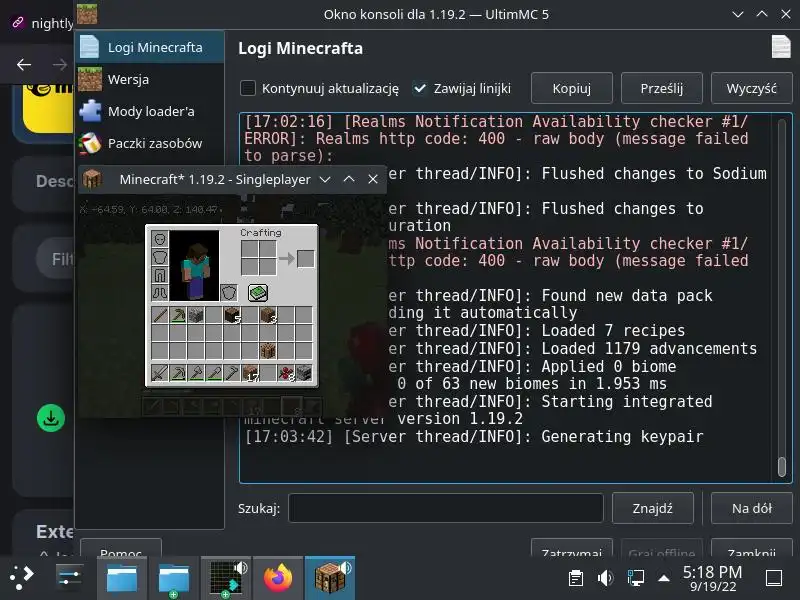Open the KDE application launcher
The image size is (800, 600).
coord(21,578)
